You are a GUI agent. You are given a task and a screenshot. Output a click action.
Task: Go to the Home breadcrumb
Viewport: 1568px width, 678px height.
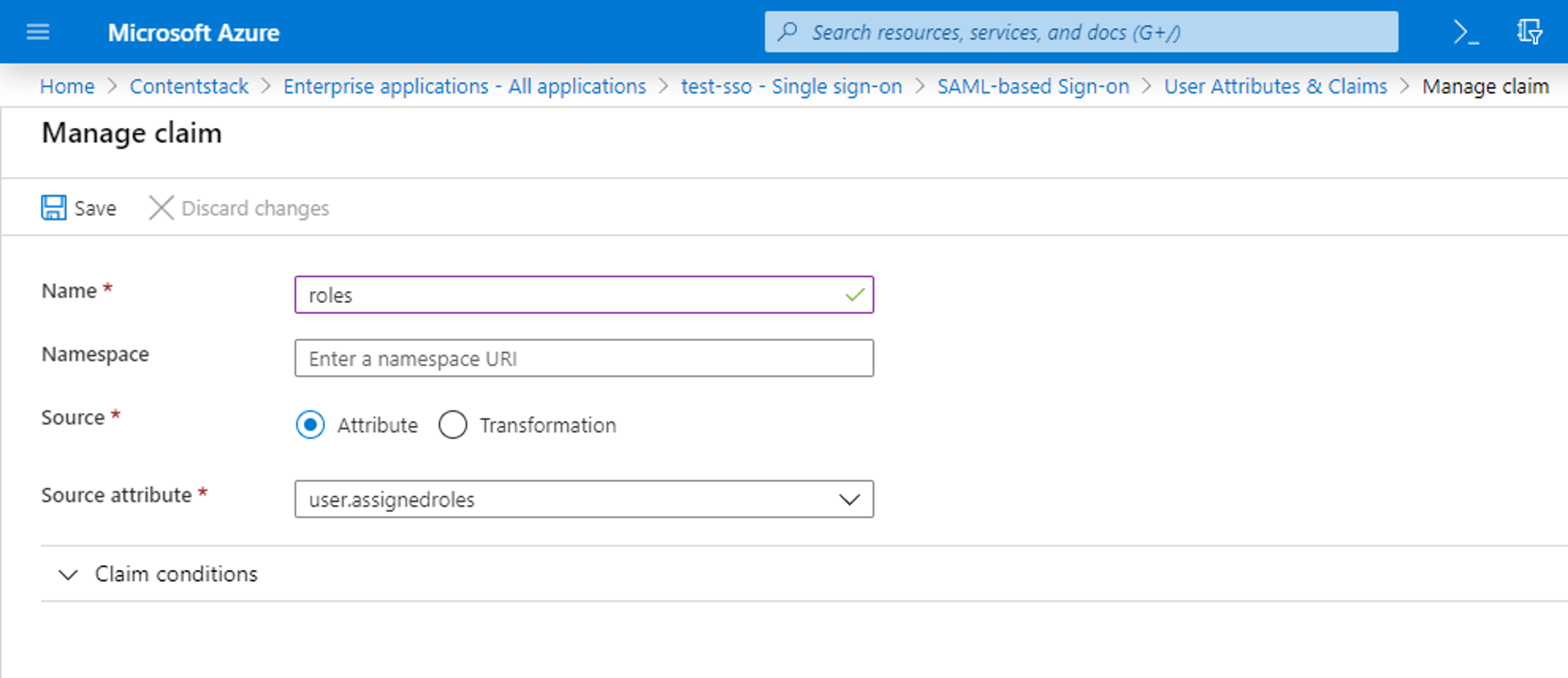point(67,87)
